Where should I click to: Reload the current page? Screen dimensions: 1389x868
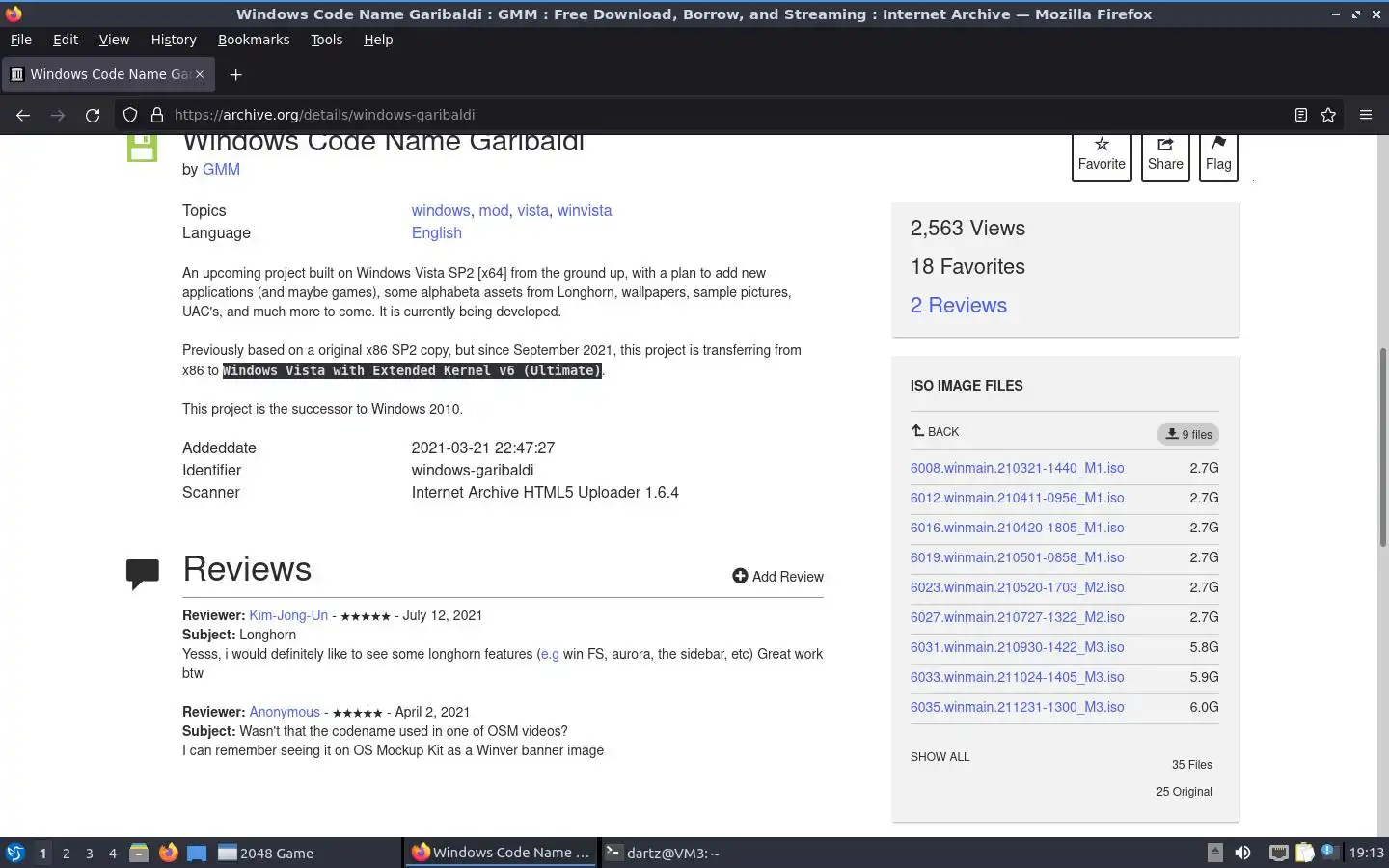(93, 115)
